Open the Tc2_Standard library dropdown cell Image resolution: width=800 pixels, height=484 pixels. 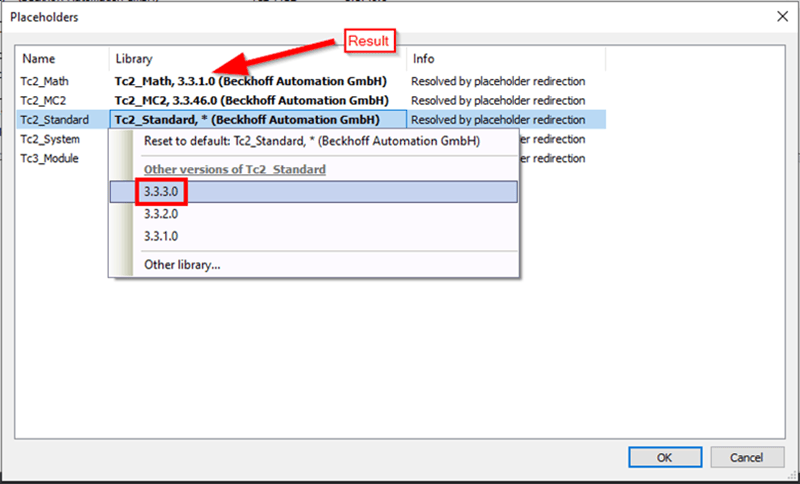point(258,120)
